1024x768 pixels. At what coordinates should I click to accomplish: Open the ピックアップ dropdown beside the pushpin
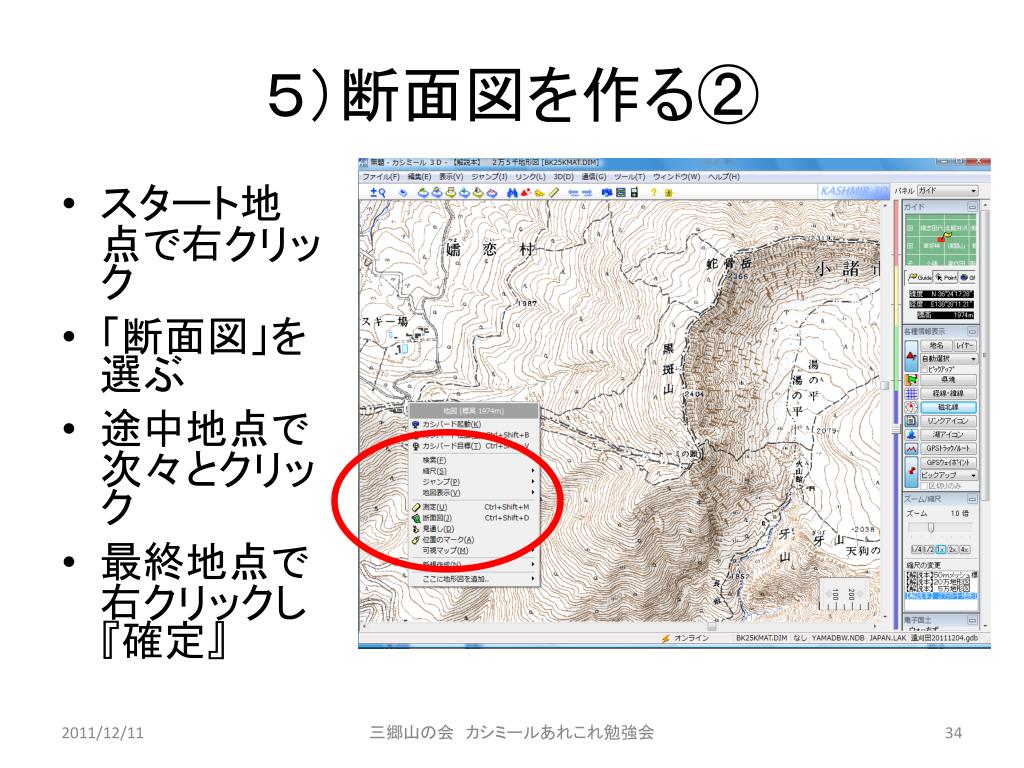(x=949, y=475)
